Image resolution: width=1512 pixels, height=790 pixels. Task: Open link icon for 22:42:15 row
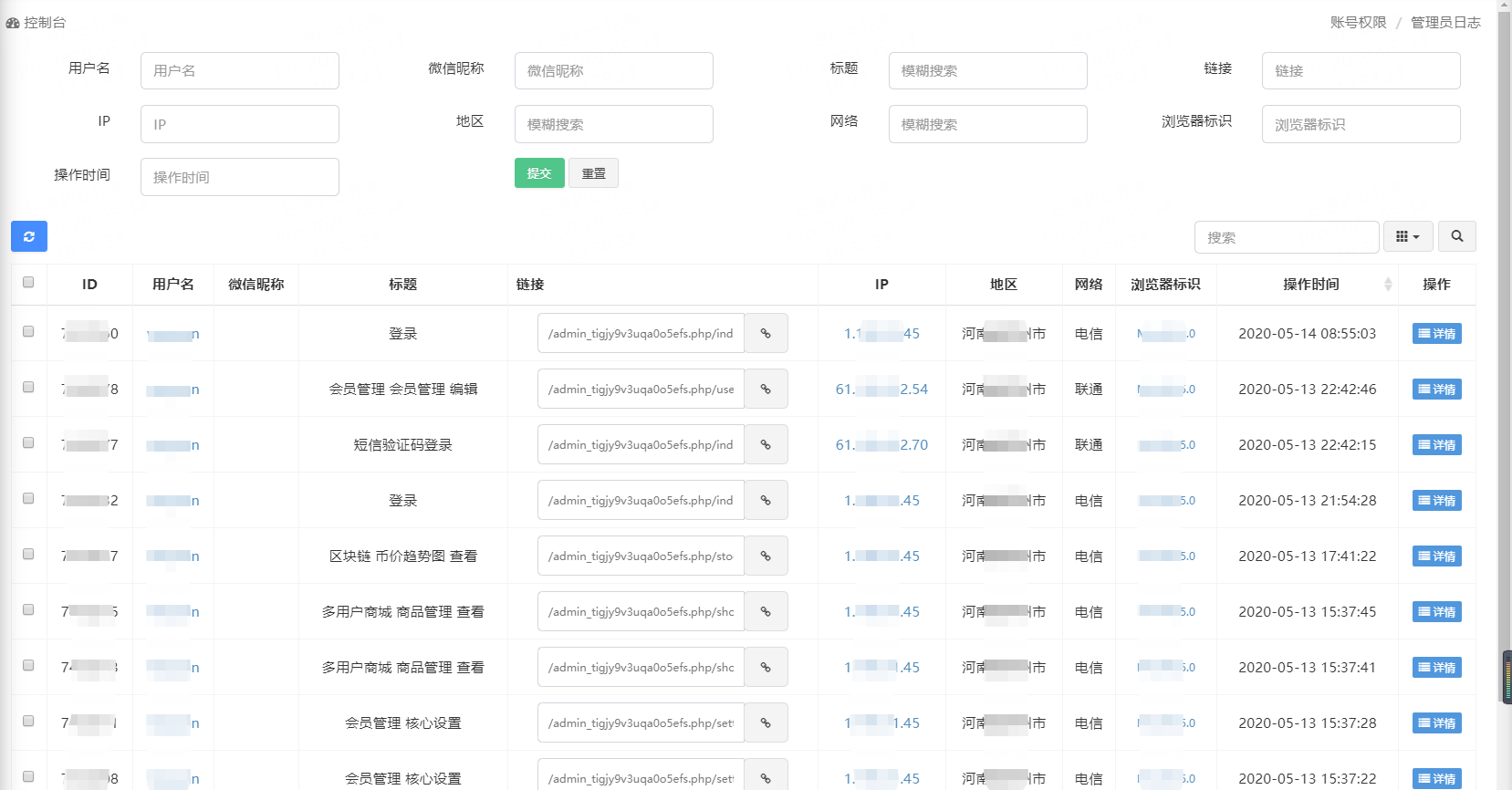pos(766,445)
